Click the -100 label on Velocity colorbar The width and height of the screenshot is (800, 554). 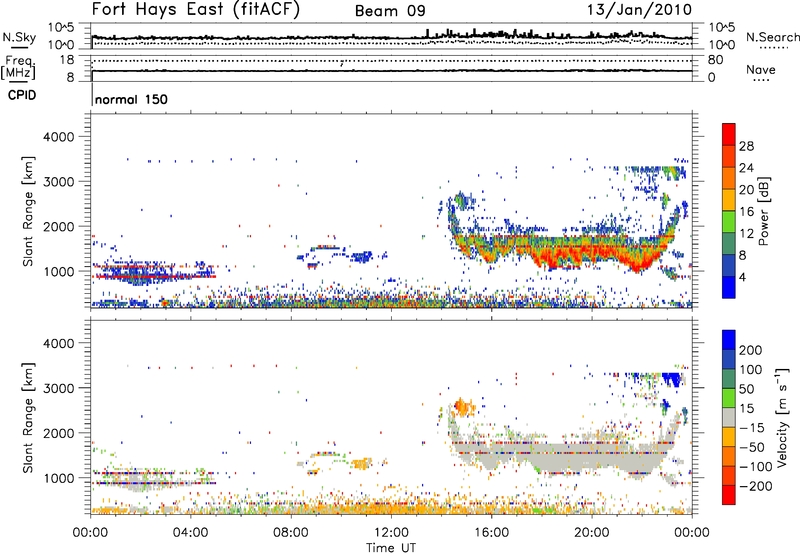coord(755,467)
